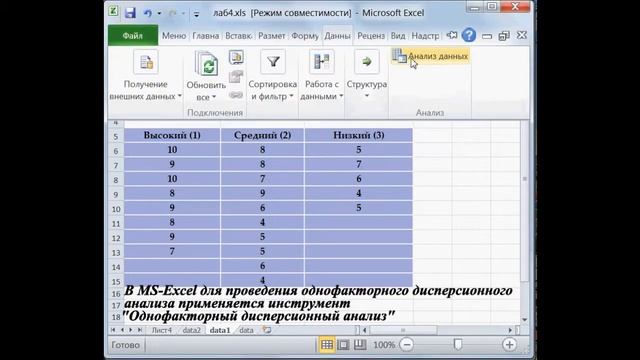This screenshot has height=360, width=640.
Task: Click the zoom in plus button
Action: pos(509,345)
